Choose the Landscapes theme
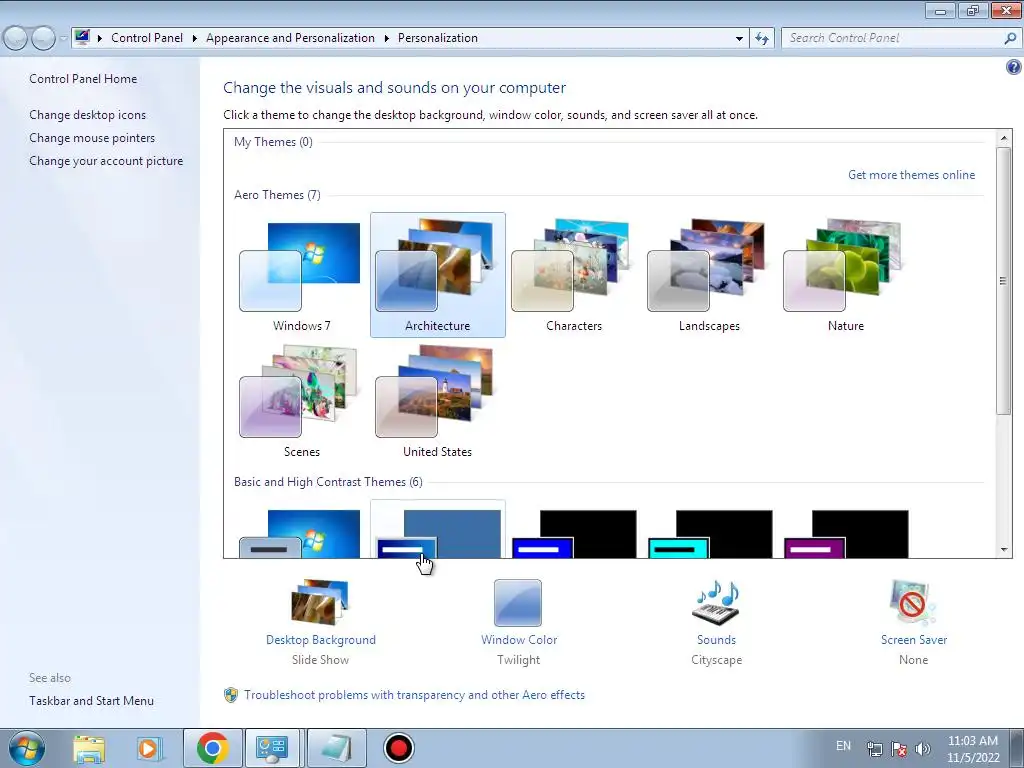The height and width of the screenshot is (768, 1024). pyautogui.click(x=709, y=275)
